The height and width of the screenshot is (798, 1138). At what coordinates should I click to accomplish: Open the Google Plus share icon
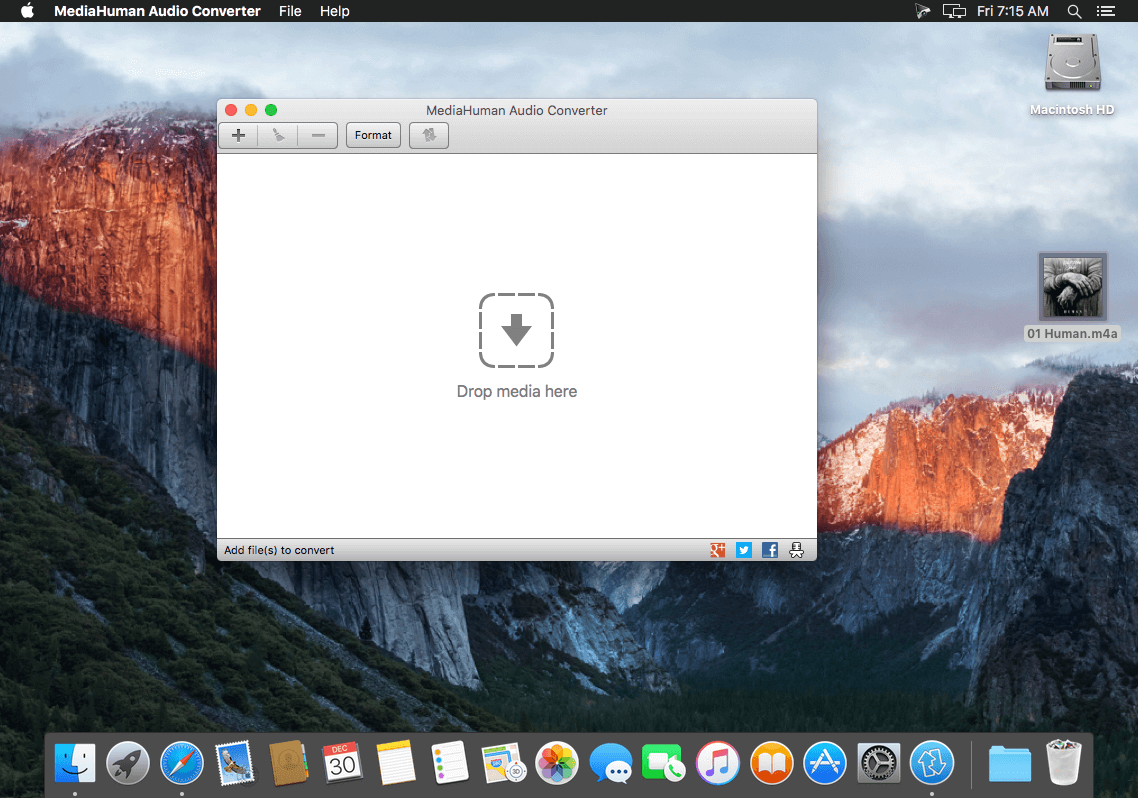pos(718,550)
